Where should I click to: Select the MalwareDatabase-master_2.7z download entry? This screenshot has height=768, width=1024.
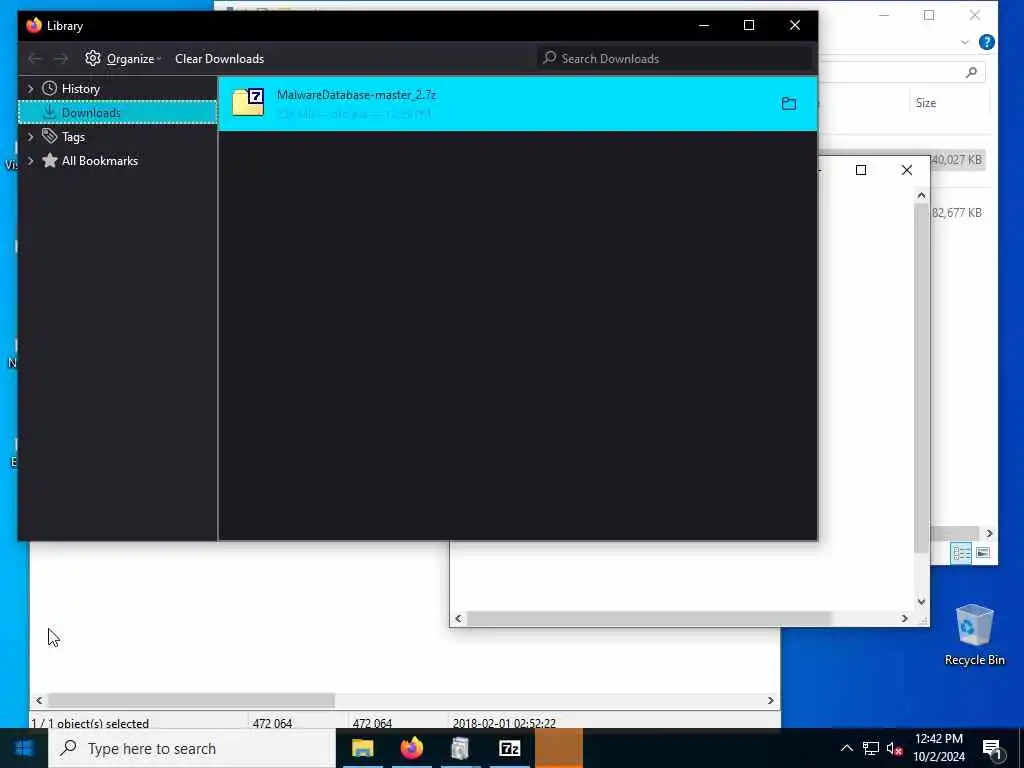(517, 104)
